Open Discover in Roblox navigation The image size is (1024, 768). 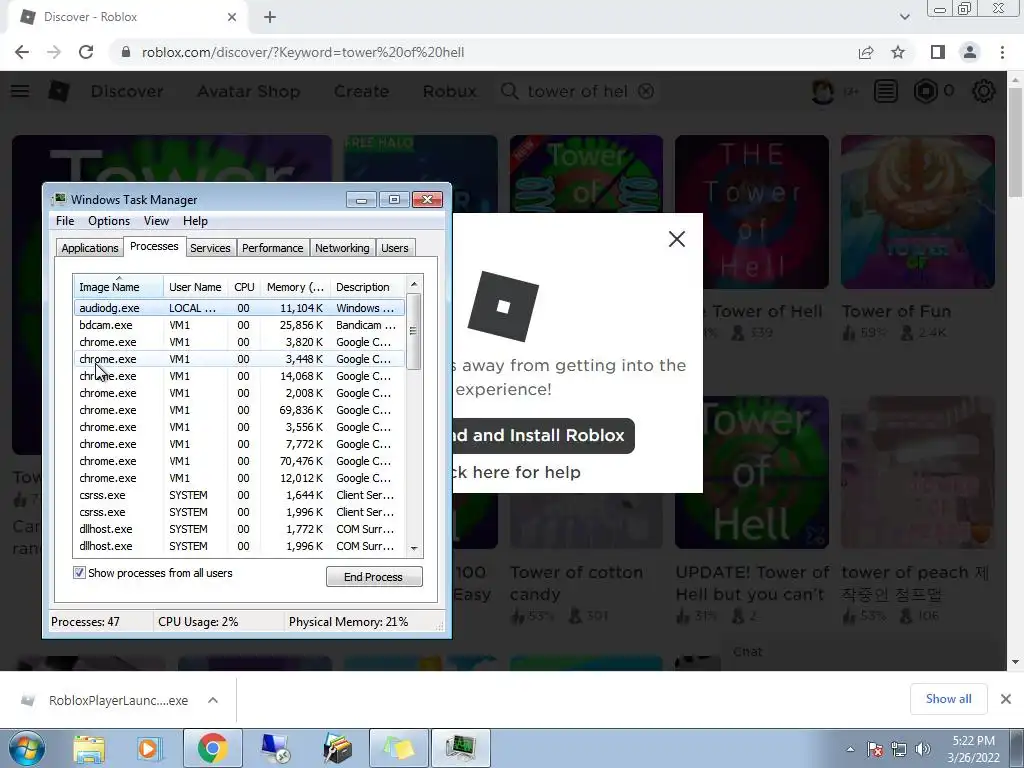pyautogui.click(x=127, y=91)
